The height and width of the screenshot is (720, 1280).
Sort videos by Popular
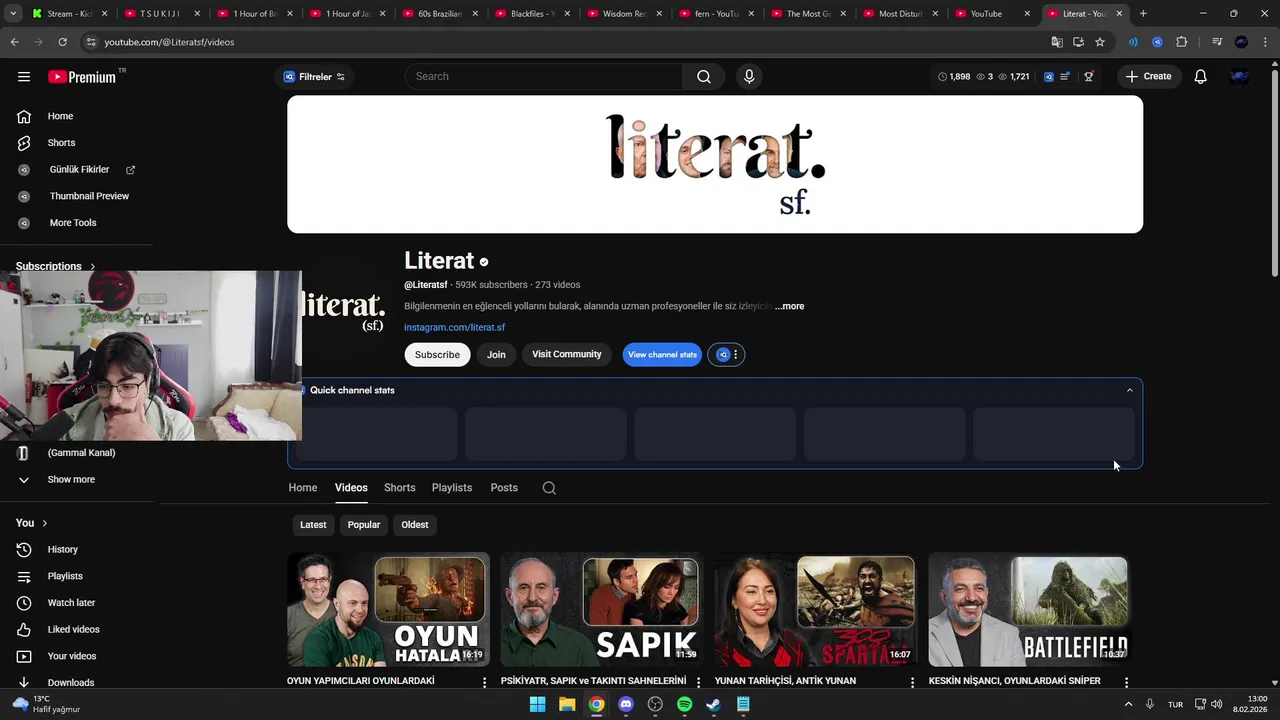[364, 525]
